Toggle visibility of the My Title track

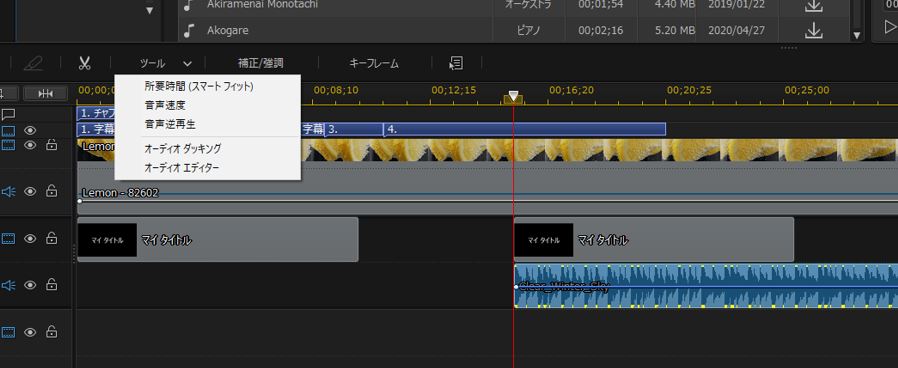point(30,238)
